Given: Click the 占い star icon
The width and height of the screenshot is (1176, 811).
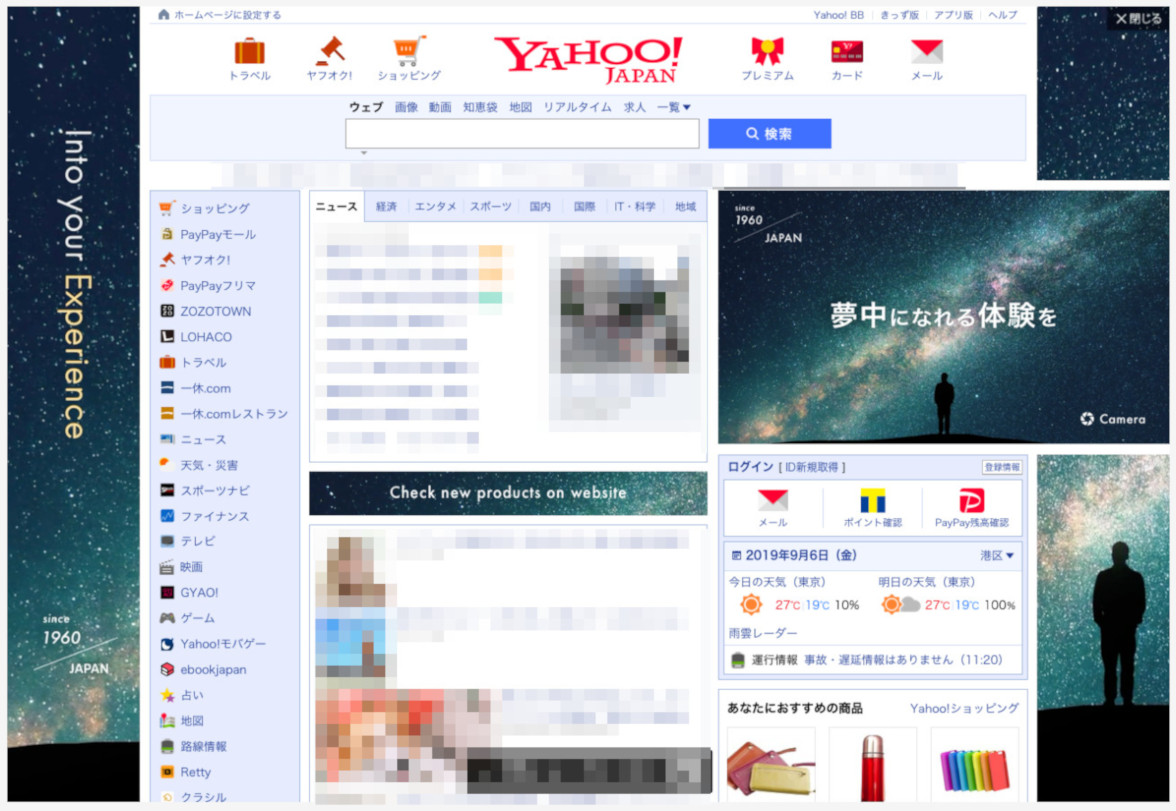Looking at the screenshot, I should [167, 695].
